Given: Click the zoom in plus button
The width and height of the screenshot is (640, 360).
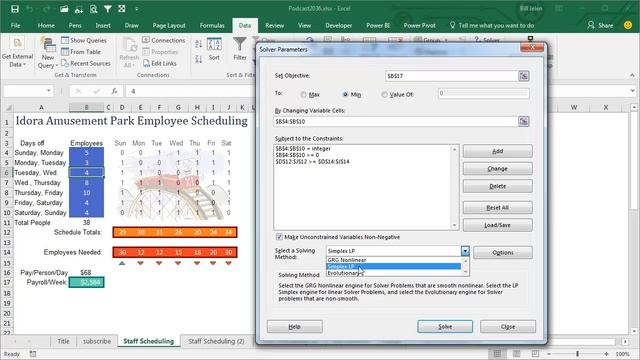Looking at the screenshot, I should (607, 354).
